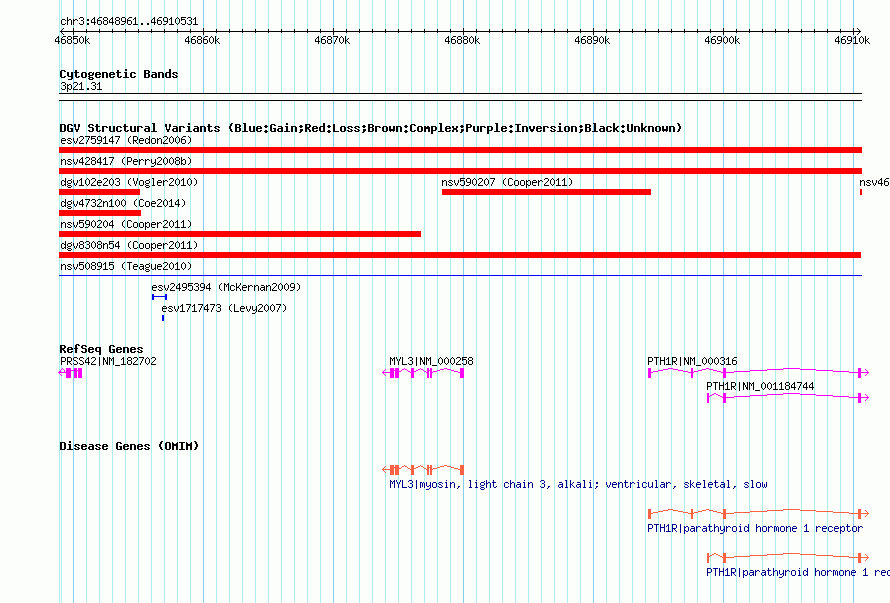Screen dimensions: 890x603
Task: Click the Disease Genes (OMIM) track title
Action: pyautogui.click(x=129, y=446)
